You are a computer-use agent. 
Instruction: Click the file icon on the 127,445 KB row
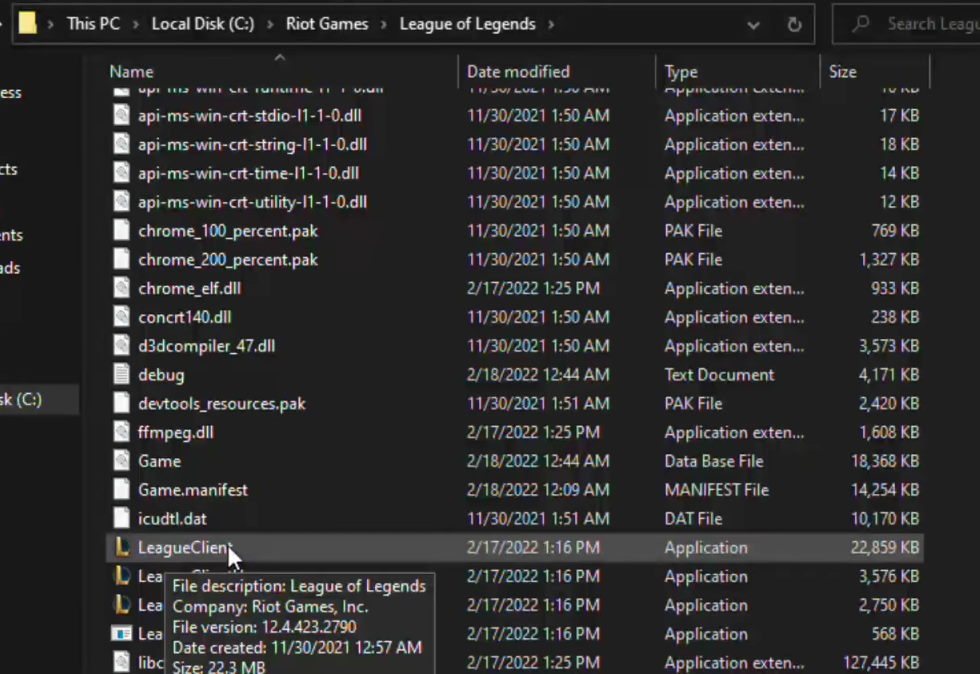pos(122,661)
